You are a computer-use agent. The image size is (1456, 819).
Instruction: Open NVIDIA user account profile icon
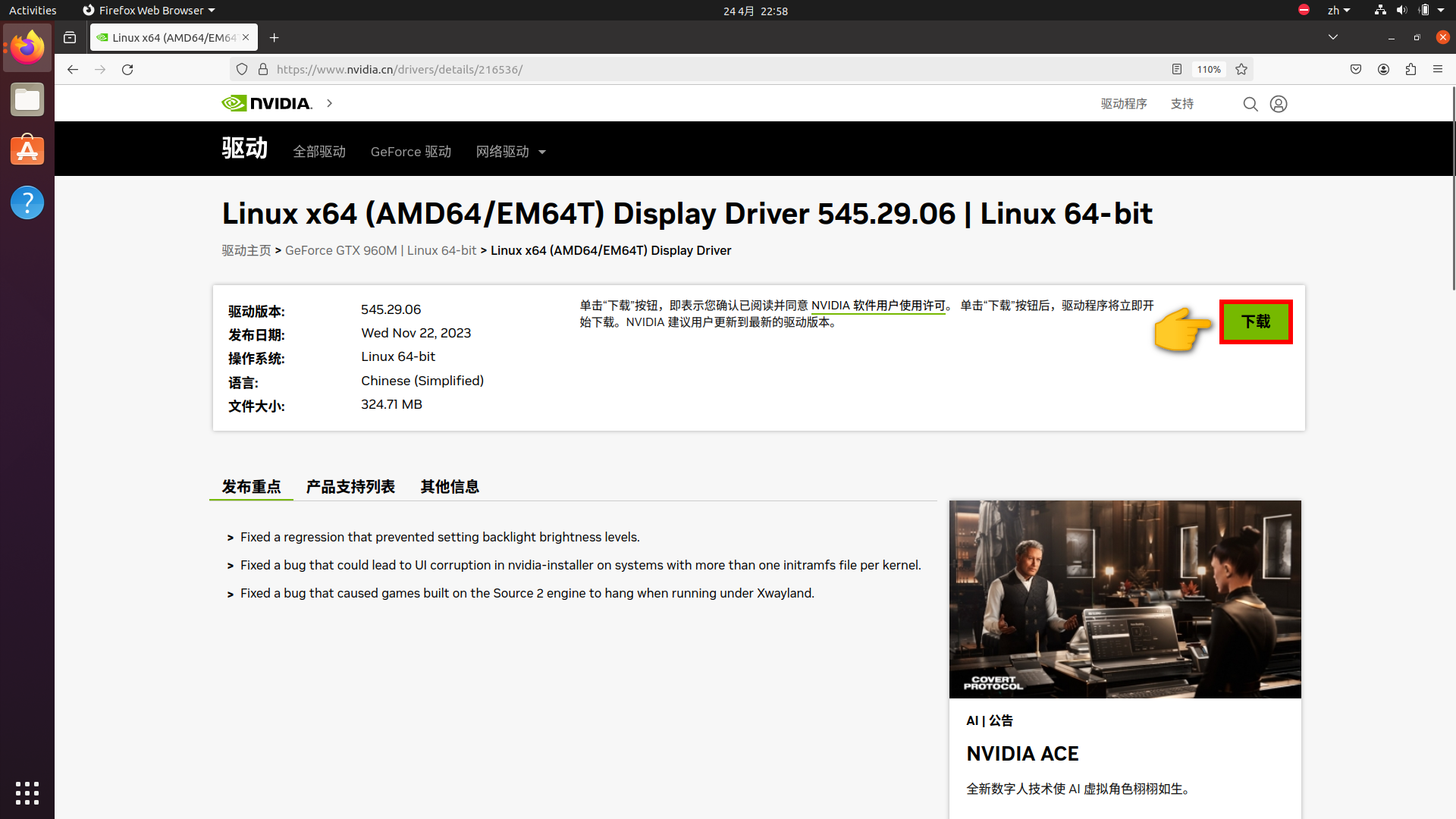(x=1279, y=104)
